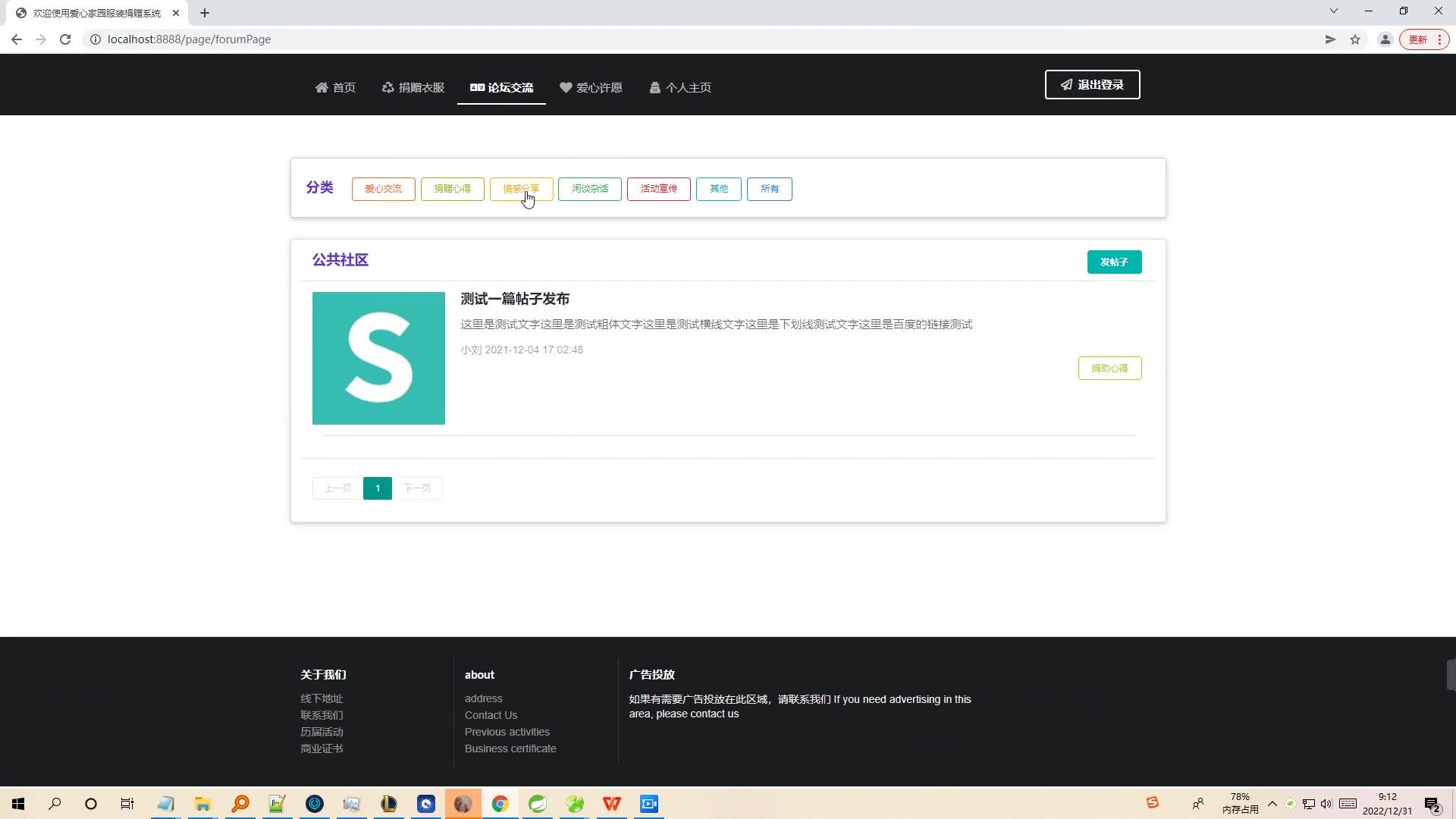Open new browser tab with plus
The width and height of the screenshot is (1456, 819).
205,13
